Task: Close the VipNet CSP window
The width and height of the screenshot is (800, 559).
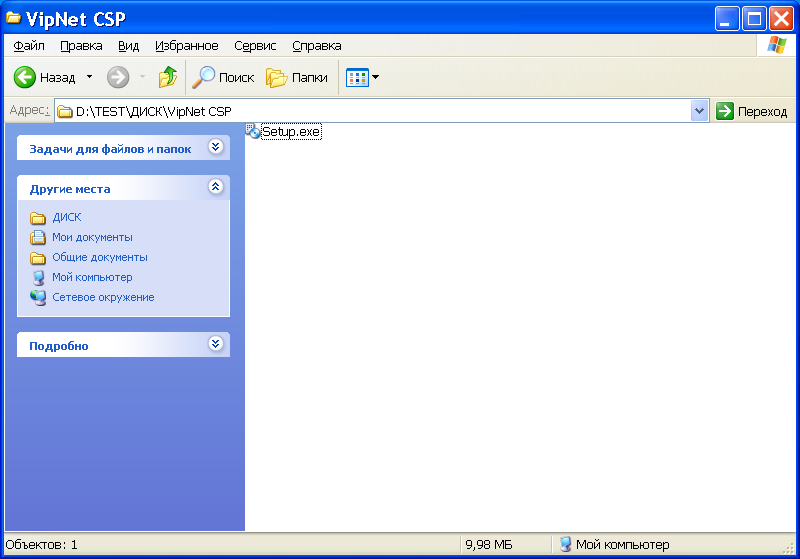Action: [x=782, y=19]
